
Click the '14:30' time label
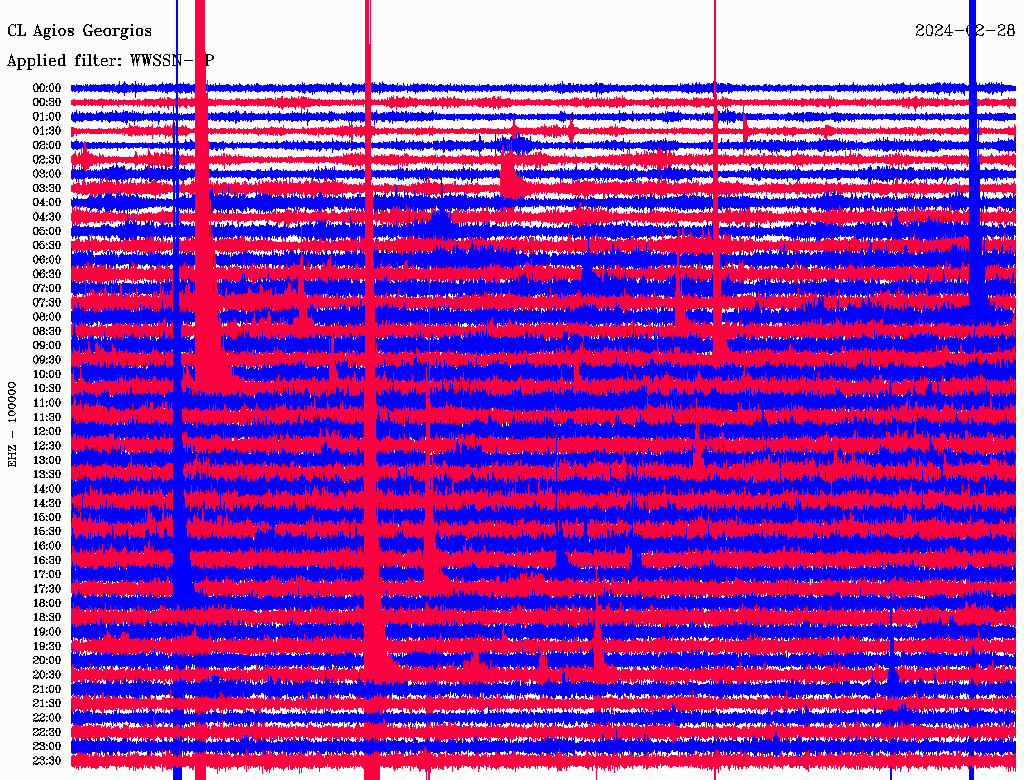[x=47, y=503]
